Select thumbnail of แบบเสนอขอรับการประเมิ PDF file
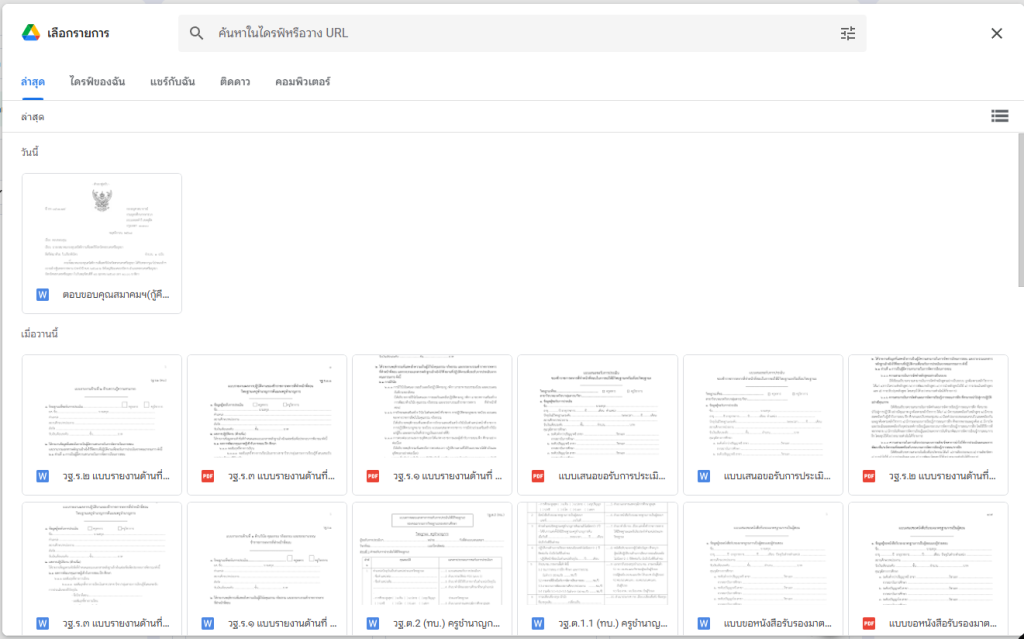Image resolution: width=1024 pixels, height=639 pixels. coord(598,408)
